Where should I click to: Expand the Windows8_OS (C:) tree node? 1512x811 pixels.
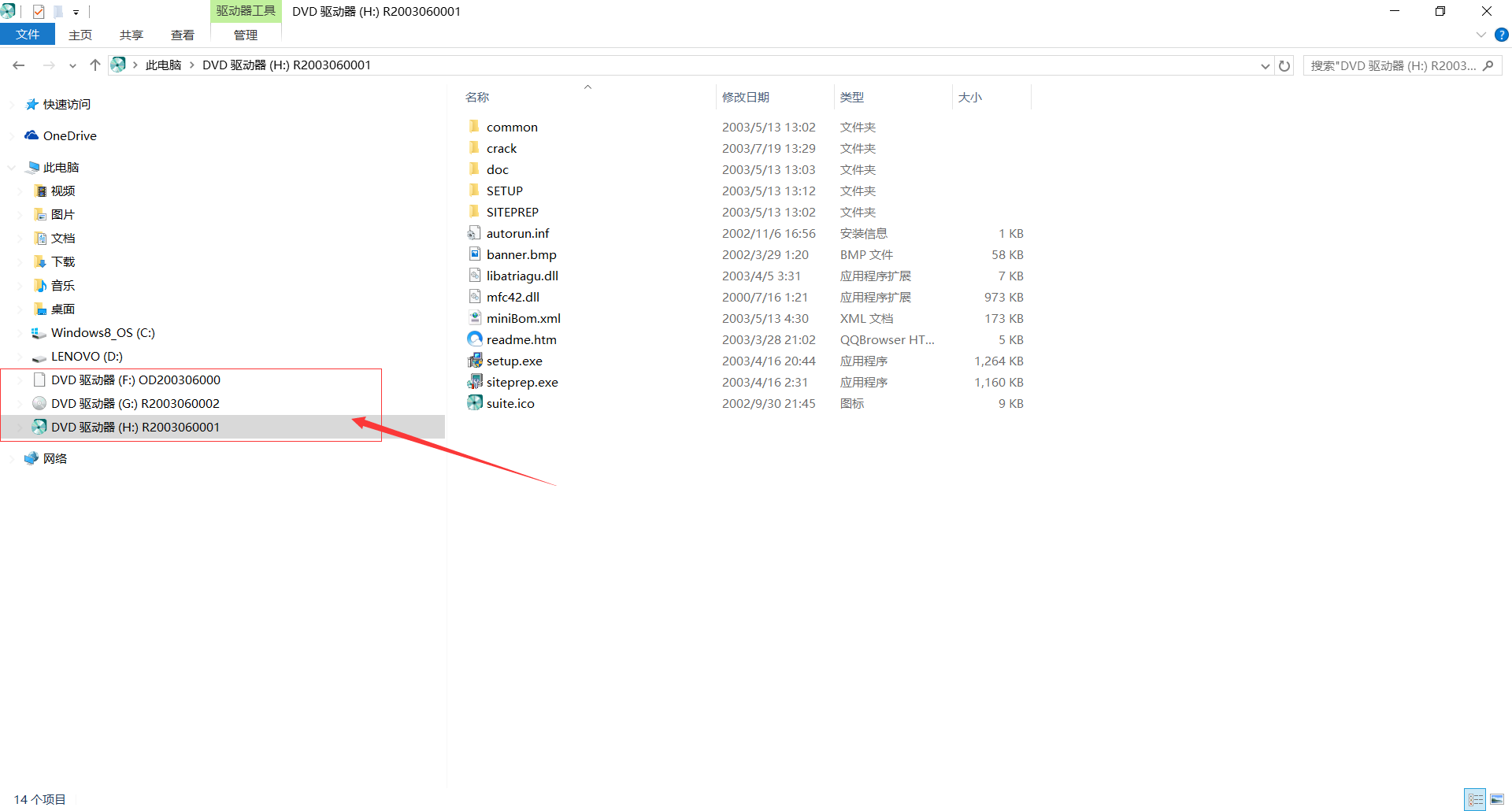point(21,333)
